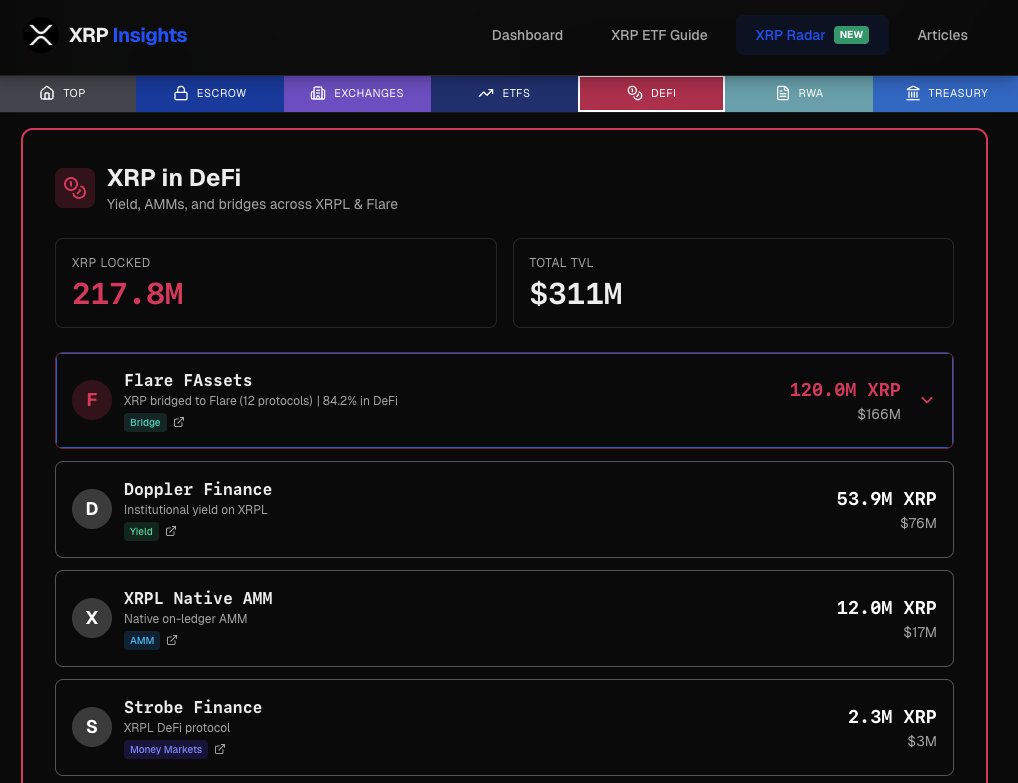Open Flare FAssets external link icon
The height and width of the screenshot is (783, 1018).
point(179,423)
